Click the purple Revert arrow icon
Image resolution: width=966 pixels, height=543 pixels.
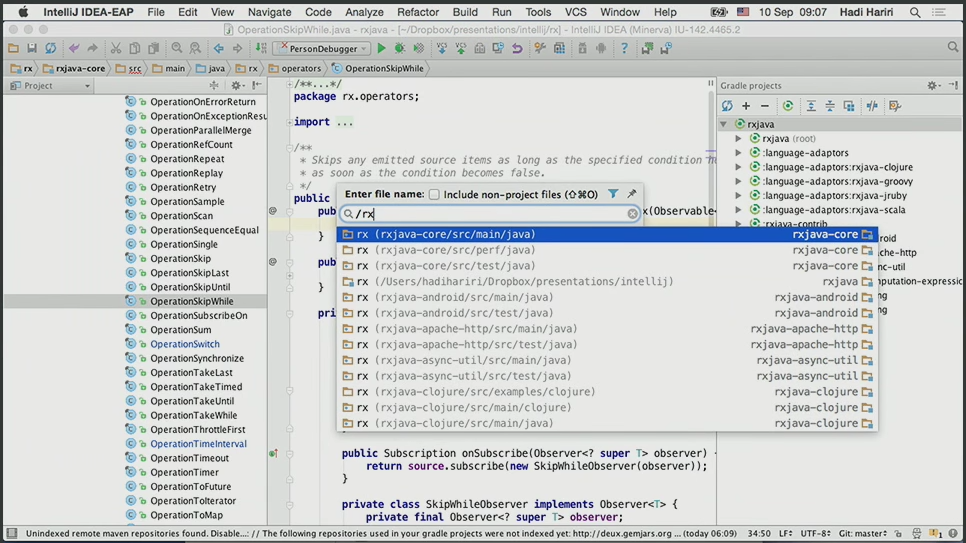pos(517,48)
